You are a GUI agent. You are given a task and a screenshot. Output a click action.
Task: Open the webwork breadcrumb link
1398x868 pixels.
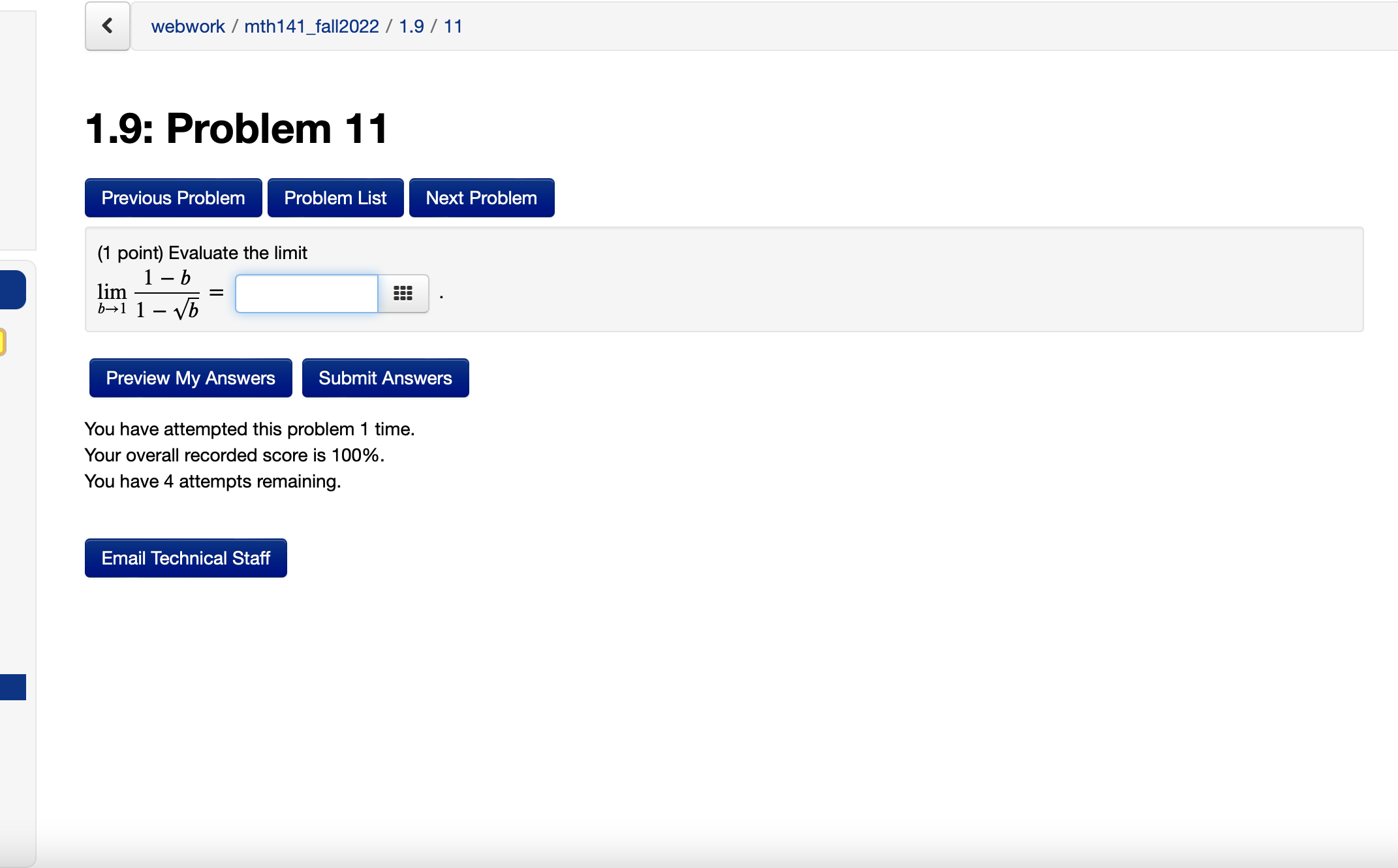(187, 26)
